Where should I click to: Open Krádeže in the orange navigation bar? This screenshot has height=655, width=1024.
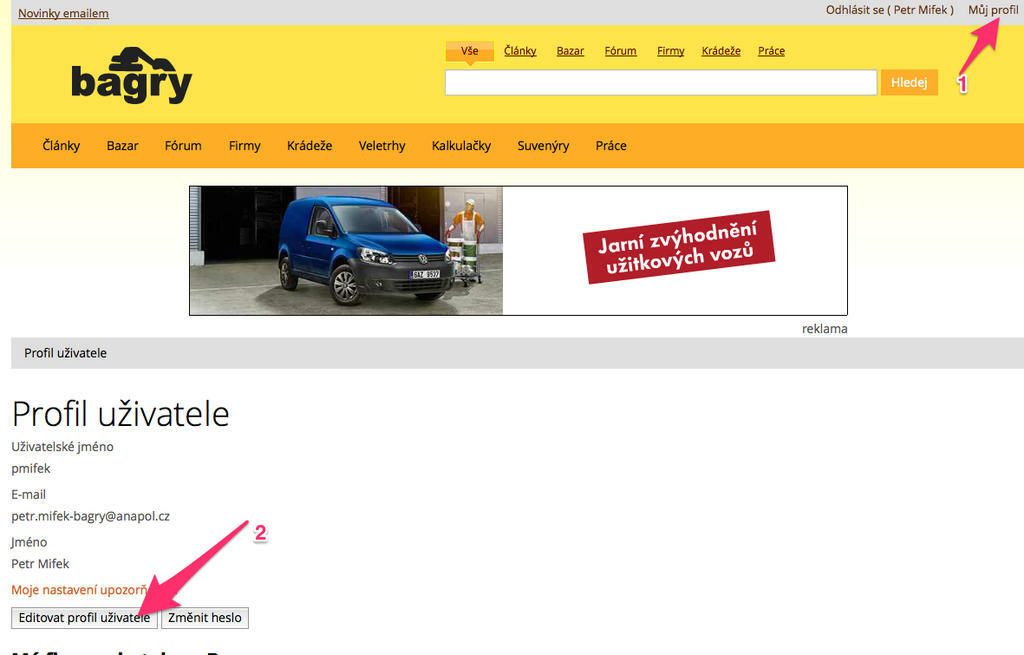point(310,146)
